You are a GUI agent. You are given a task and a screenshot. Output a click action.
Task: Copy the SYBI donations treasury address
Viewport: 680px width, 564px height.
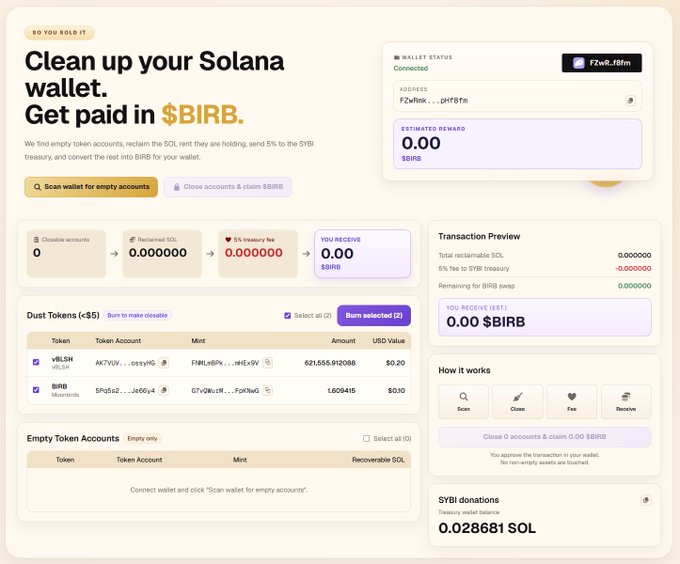tap(646, 500)
